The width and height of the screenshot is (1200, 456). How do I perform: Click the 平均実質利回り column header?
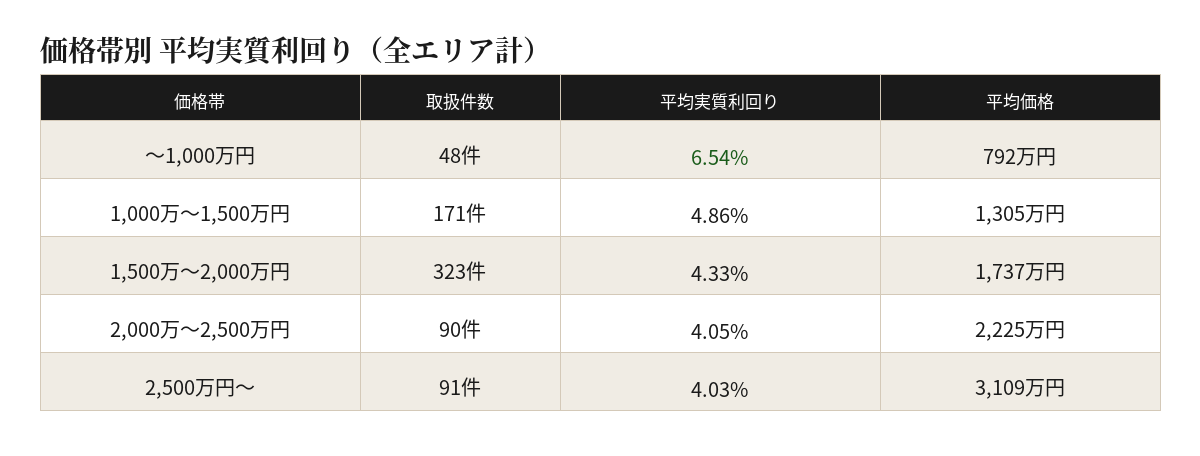click(x=719, y=101)
